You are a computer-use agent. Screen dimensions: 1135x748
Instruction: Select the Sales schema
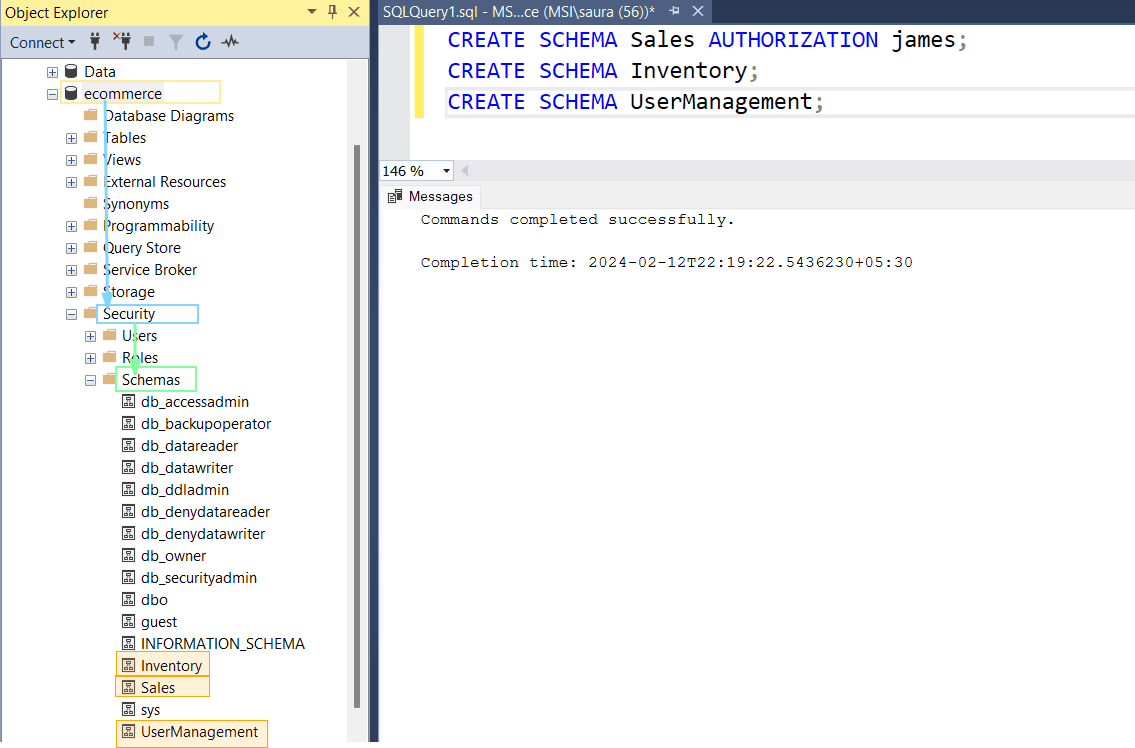click(160, 687)
